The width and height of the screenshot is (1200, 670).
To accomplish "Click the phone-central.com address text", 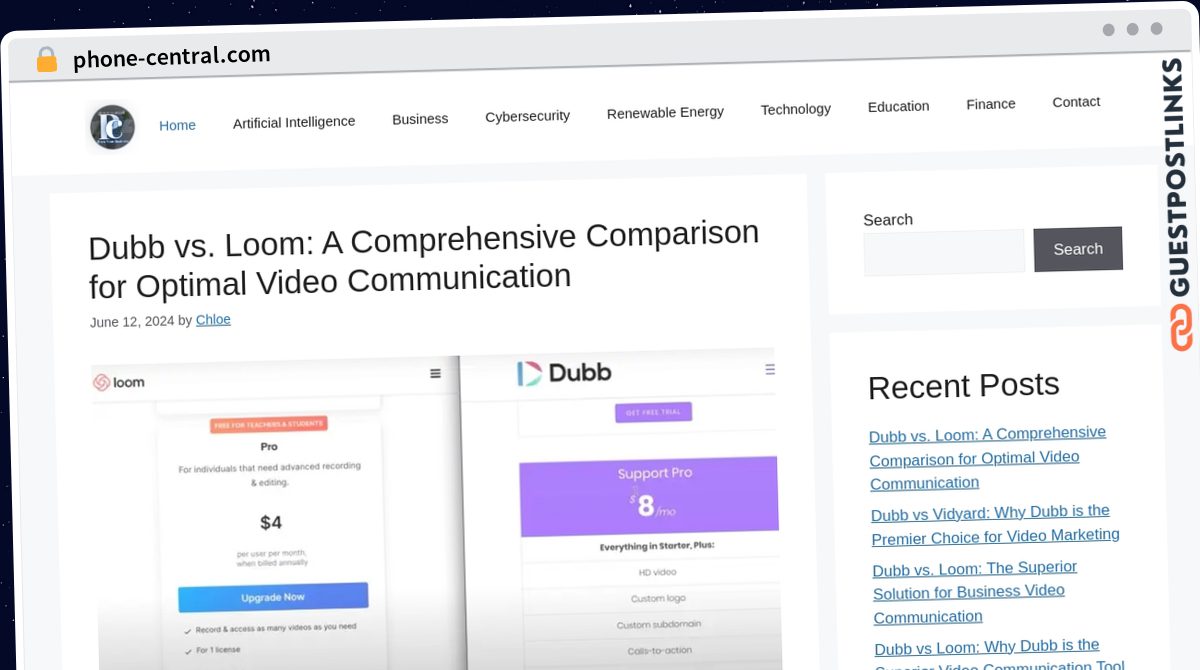I will click(x=172, y=57).
